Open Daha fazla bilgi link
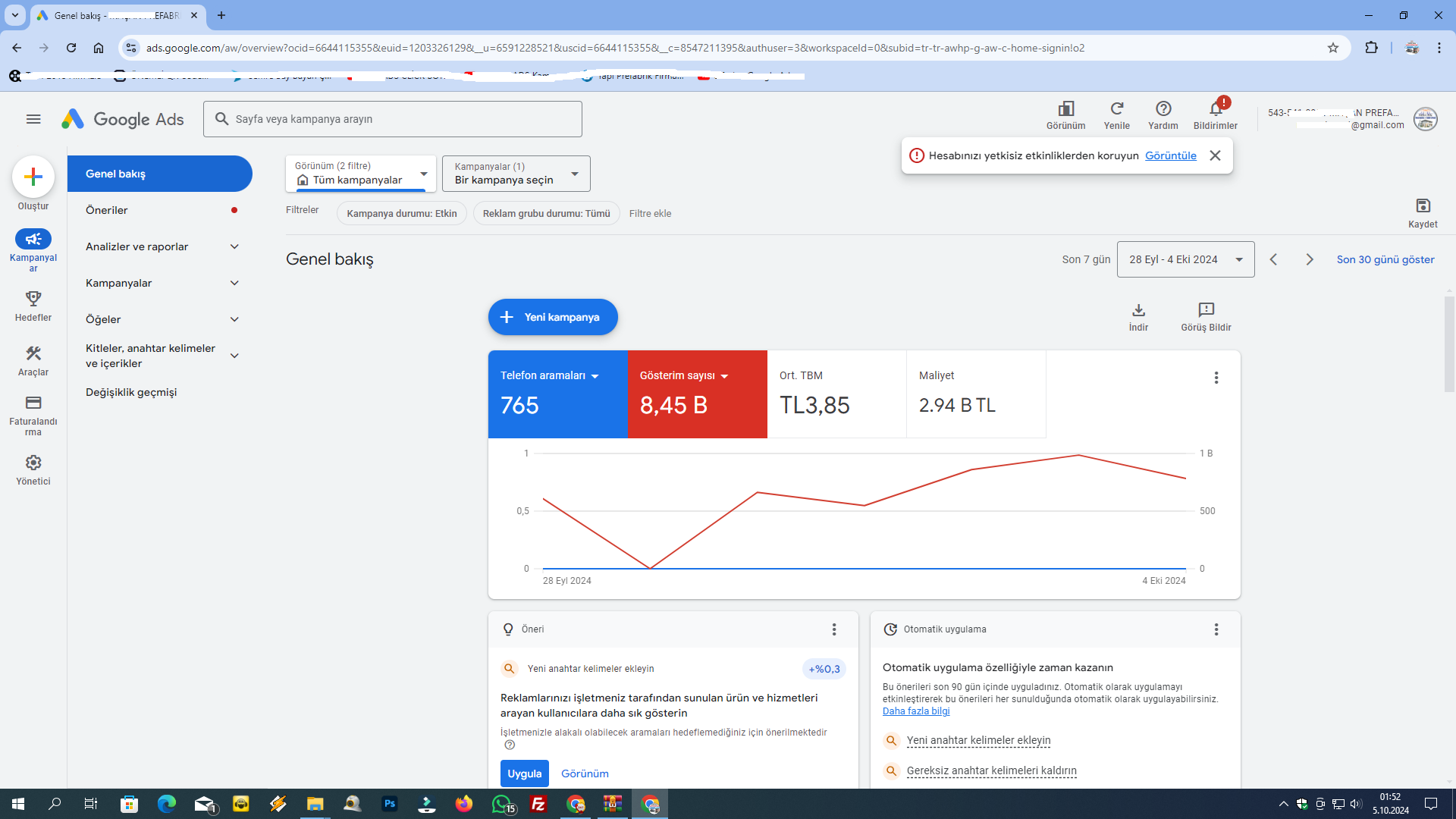Image resolution: width=1456 pixels, height=819 pixels. [916, 711]
